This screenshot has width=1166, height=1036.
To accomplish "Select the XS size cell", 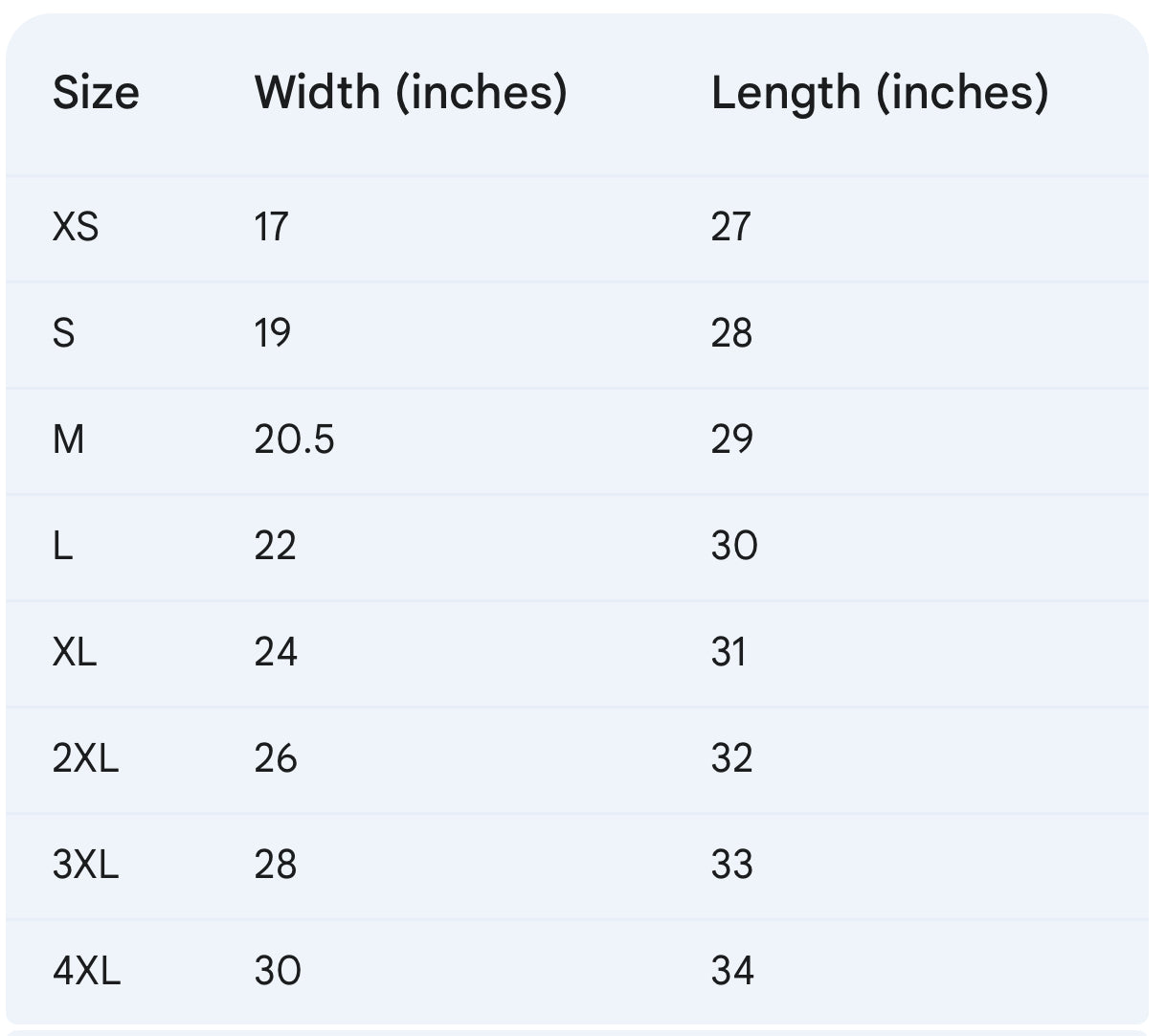I will click(76, 227).
